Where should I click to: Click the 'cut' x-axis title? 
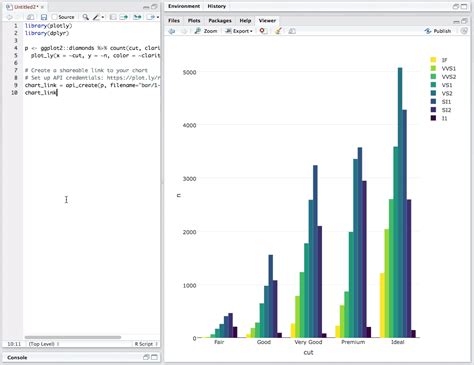[x=308, y=352]
